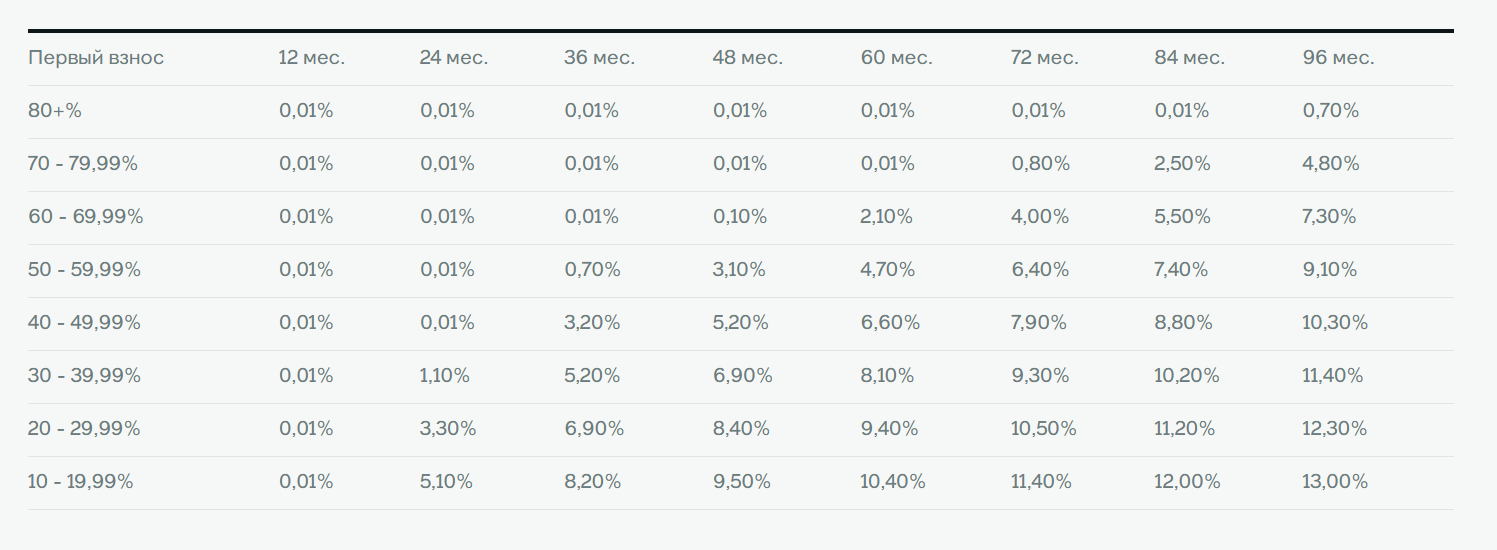Select the "12 мес." column header

(312, 58)
